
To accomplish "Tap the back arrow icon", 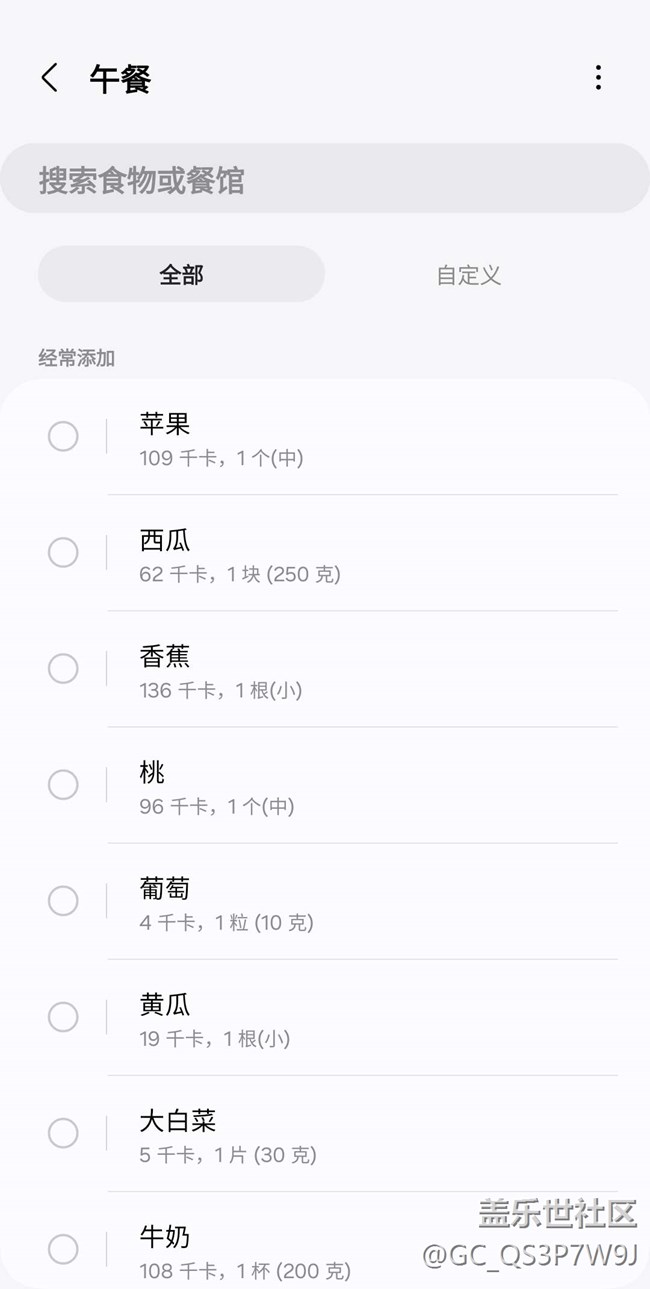I will [x=50, y=78].
